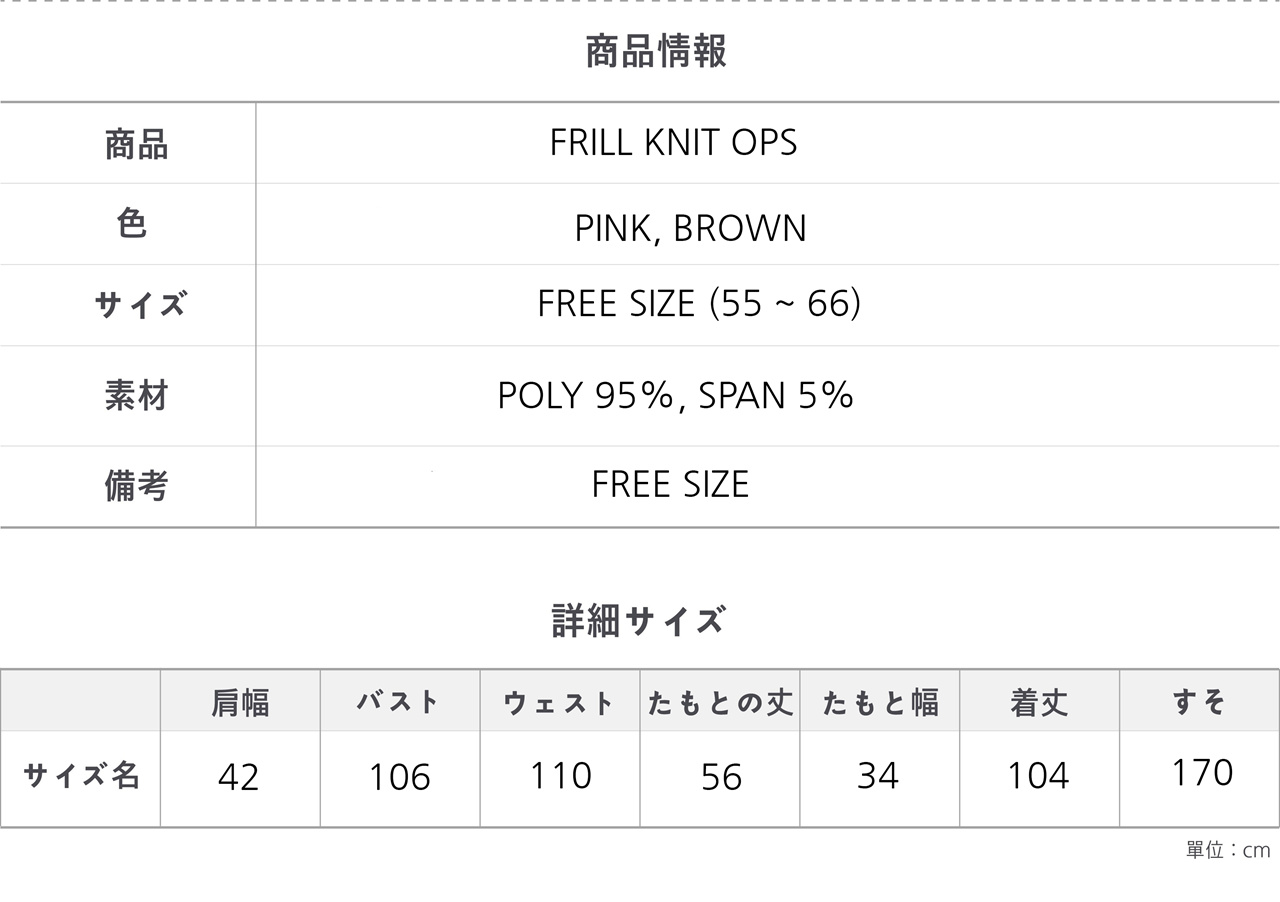
Task: Click the POLY 95%, SPAN 5% material
Action: [x=675, y=396]
